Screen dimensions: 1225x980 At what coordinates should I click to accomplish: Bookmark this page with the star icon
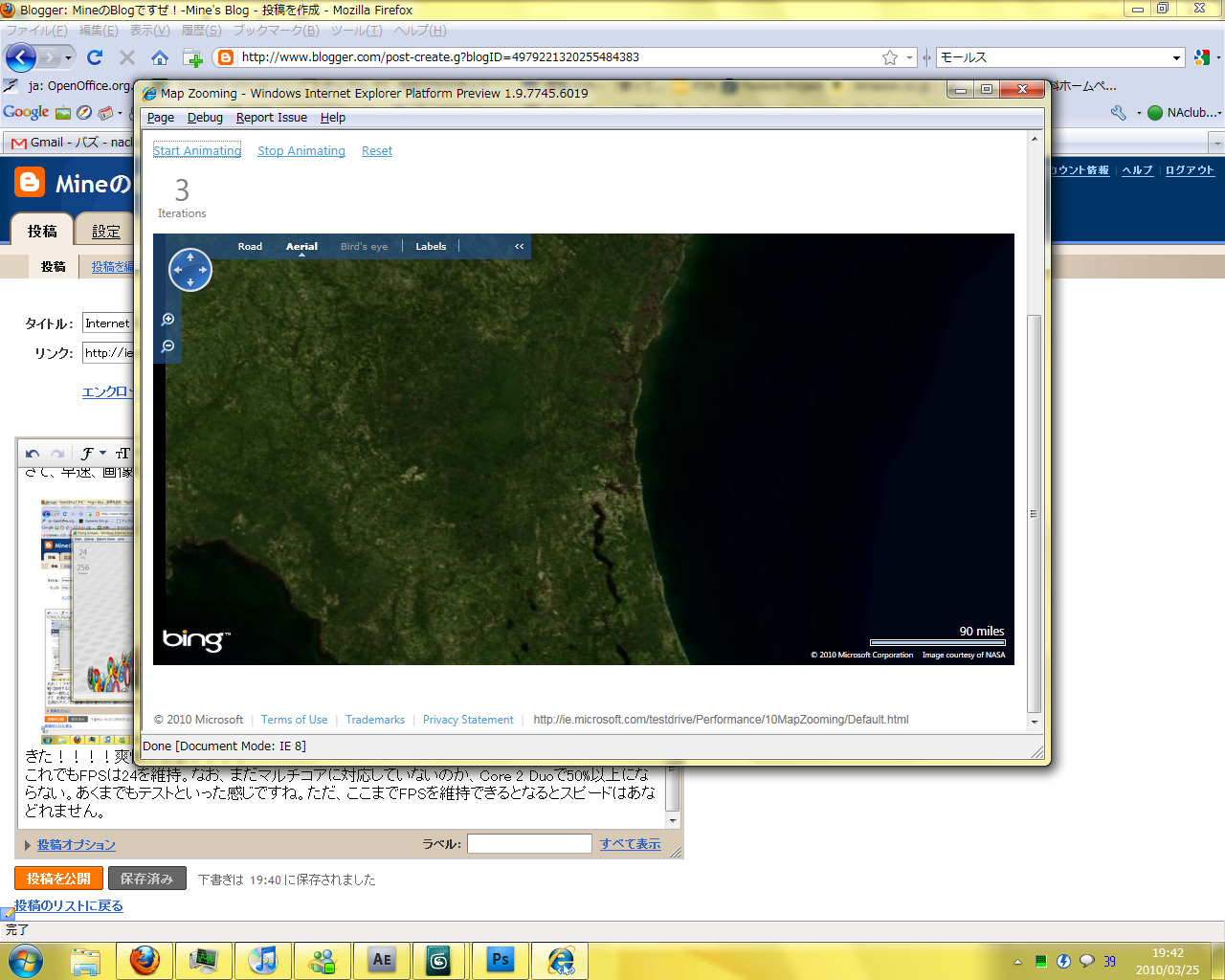click(890, 57)
